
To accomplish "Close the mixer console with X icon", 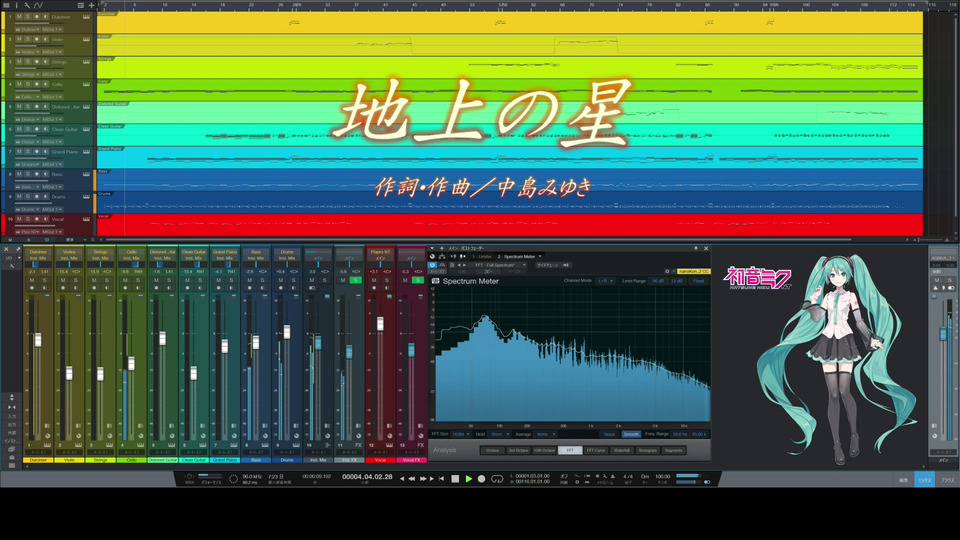I will click(x=6, y=250).
